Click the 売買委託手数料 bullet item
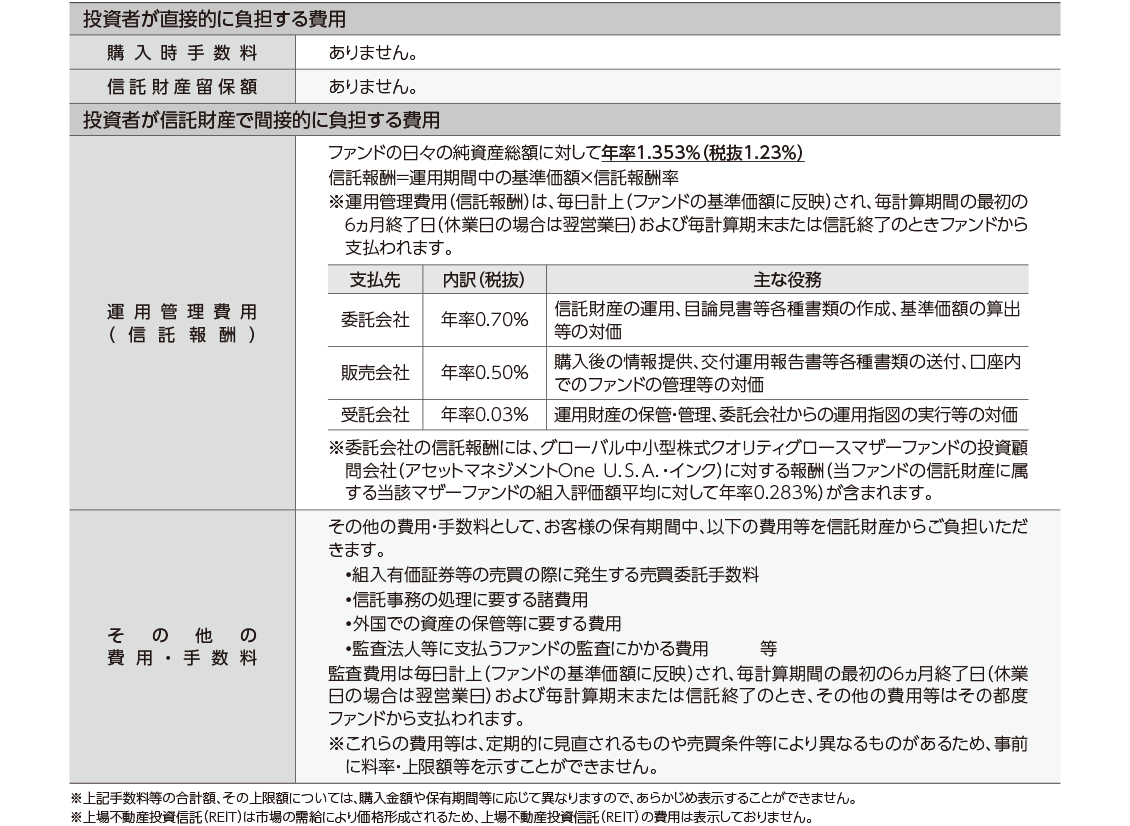1130x826 pixels. pyautogui.click(x=551, y=575)
